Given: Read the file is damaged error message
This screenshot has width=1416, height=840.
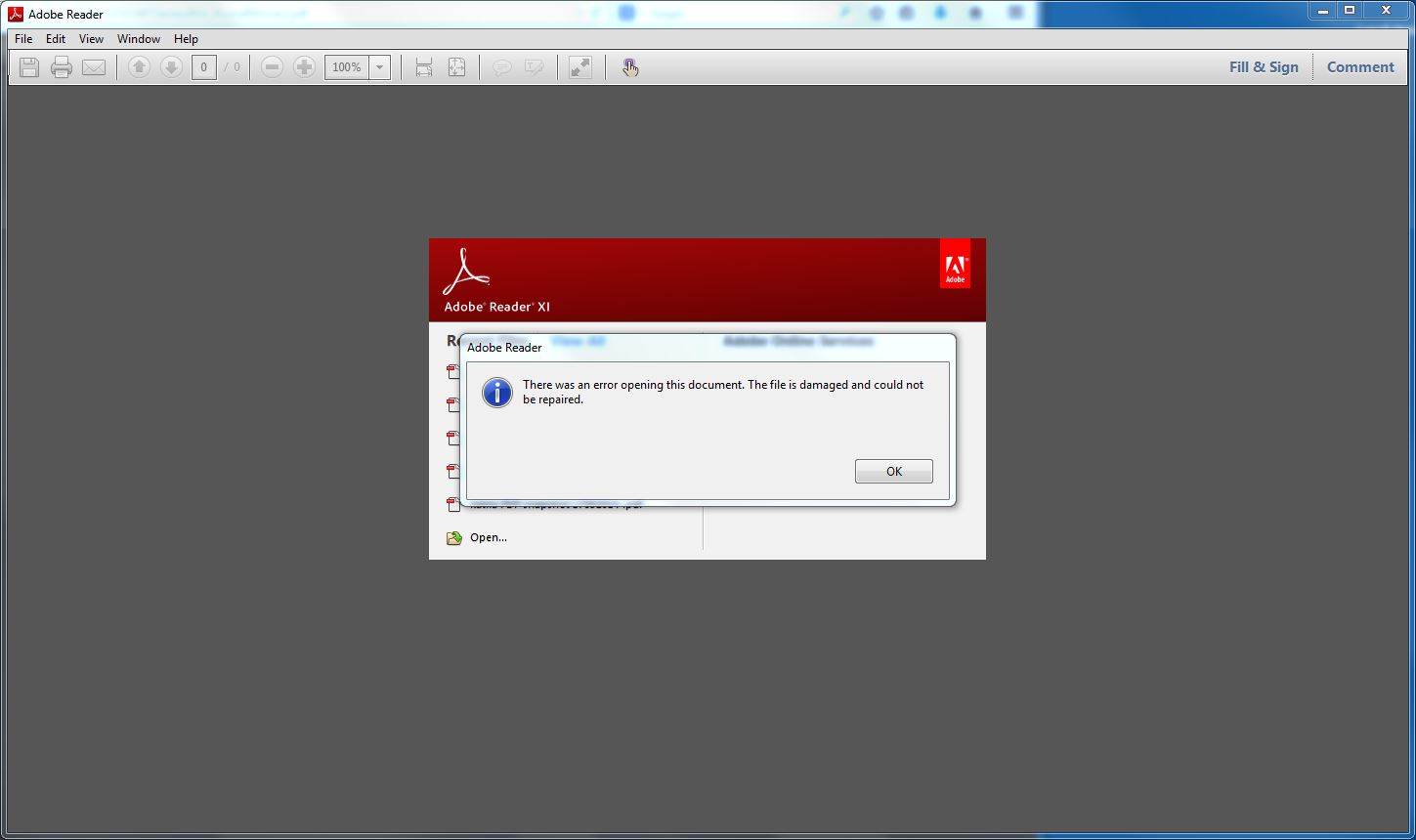Looking at the screenshot, I should tap(723, 392).
